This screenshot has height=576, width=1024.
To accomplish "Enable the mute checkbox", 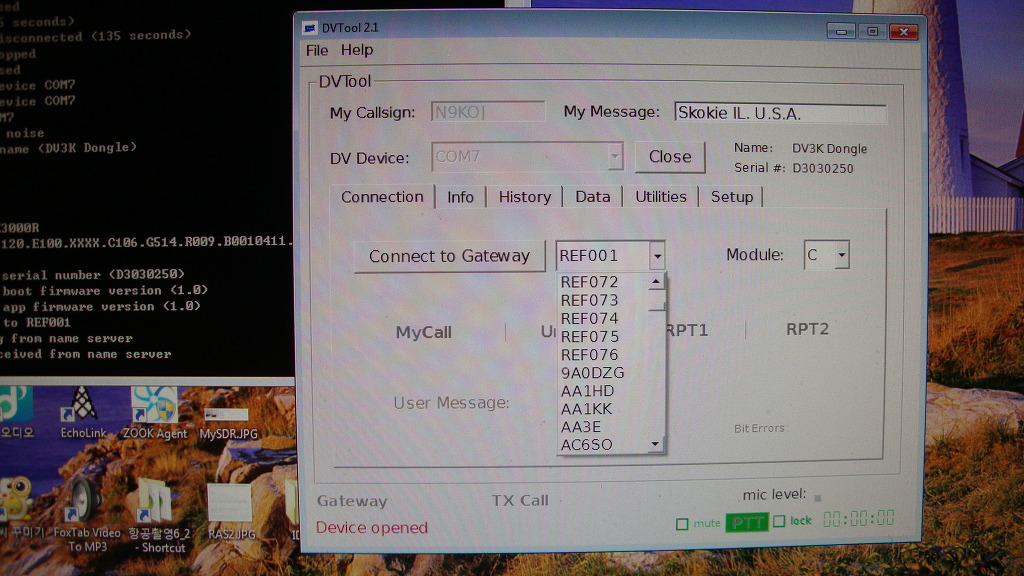I will [684, 522].
